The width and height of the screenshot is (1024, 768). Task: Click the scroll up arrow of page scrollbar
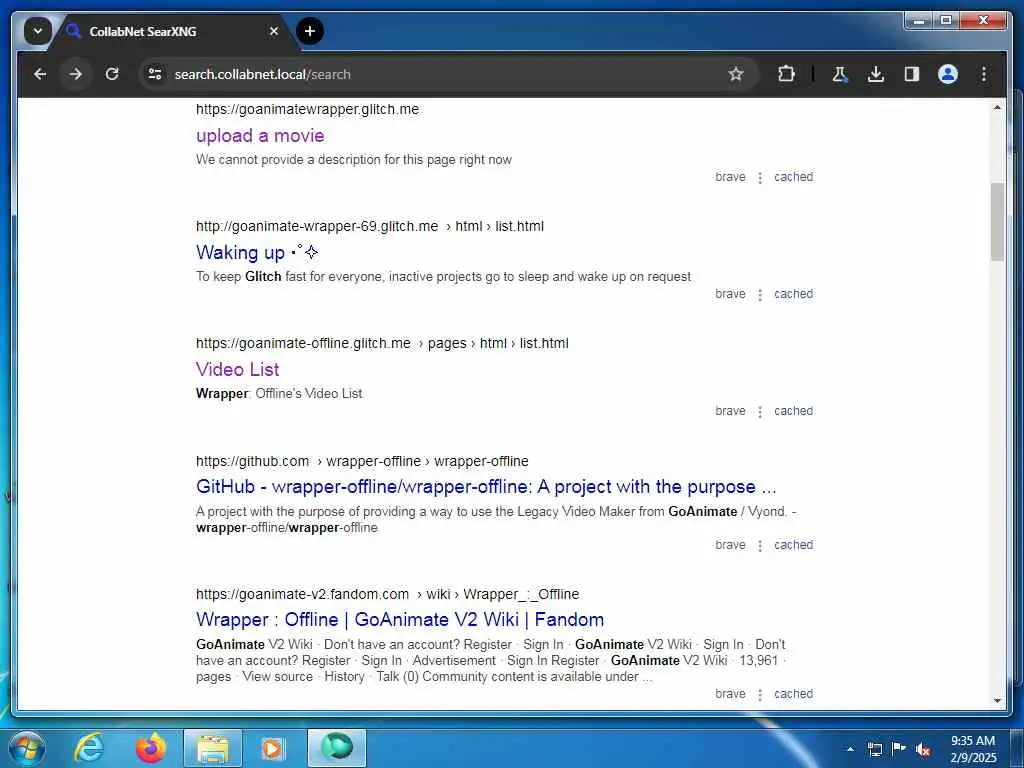click(x=997, y=107)
